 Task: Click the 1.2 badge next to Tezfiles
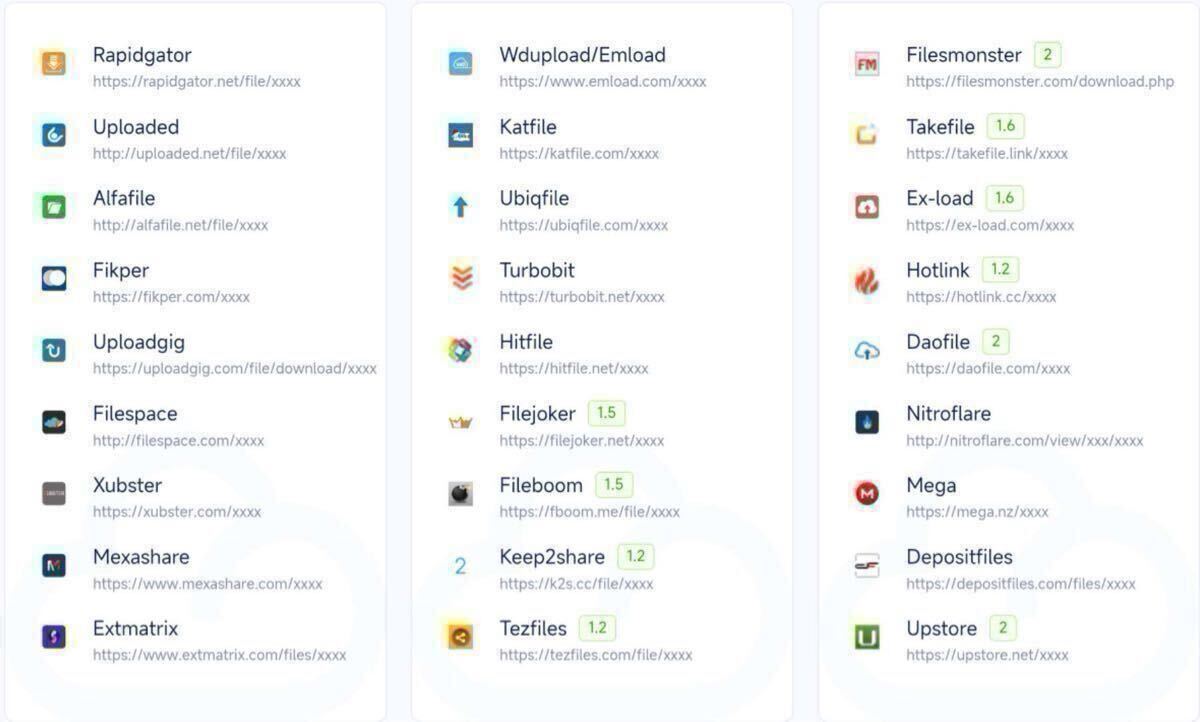(597, 628)
